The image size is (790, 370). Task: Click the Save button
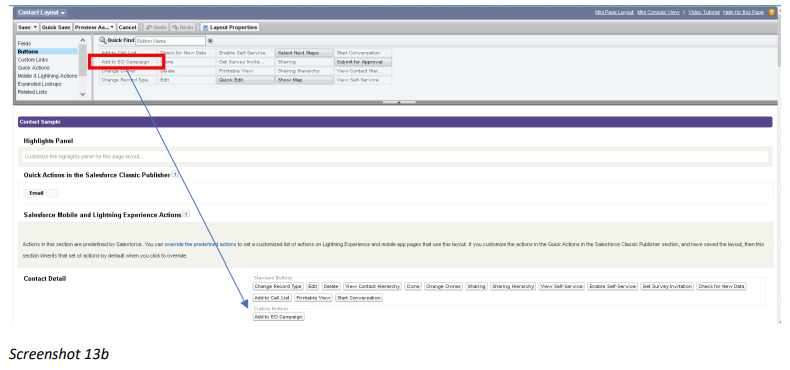coord(24,27)
